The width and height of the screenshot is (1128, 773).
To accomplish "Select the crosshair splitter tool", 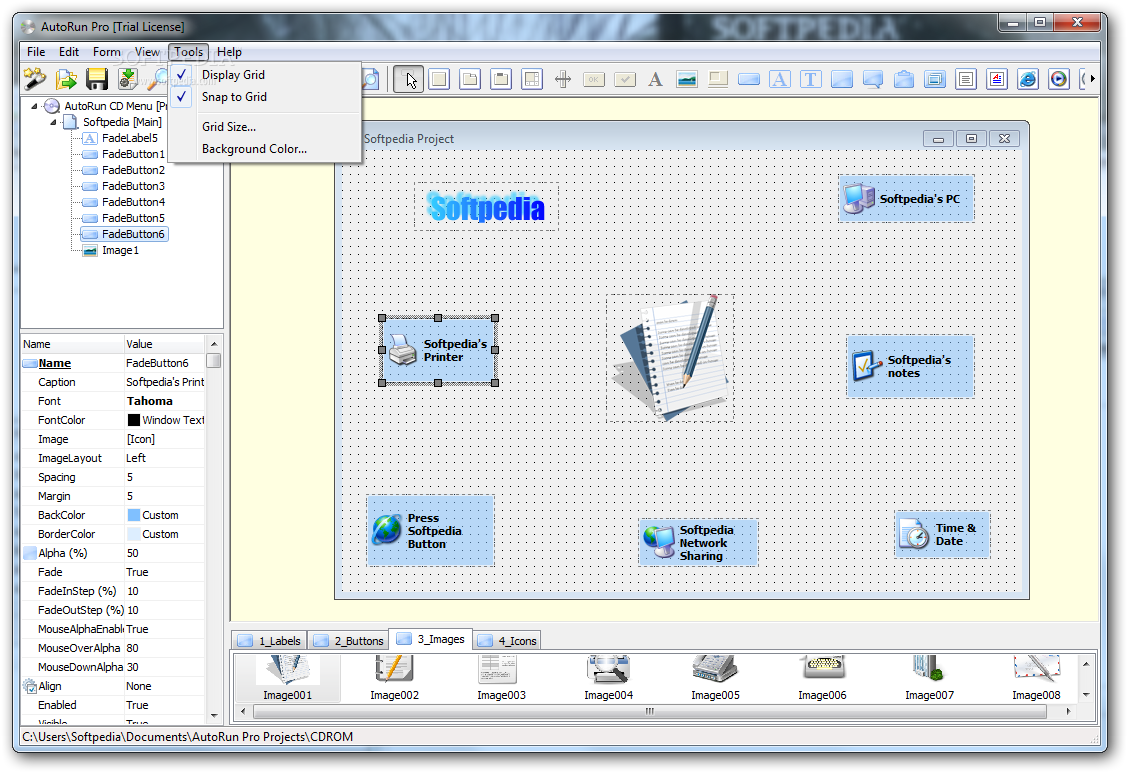I will pos(563,79).
